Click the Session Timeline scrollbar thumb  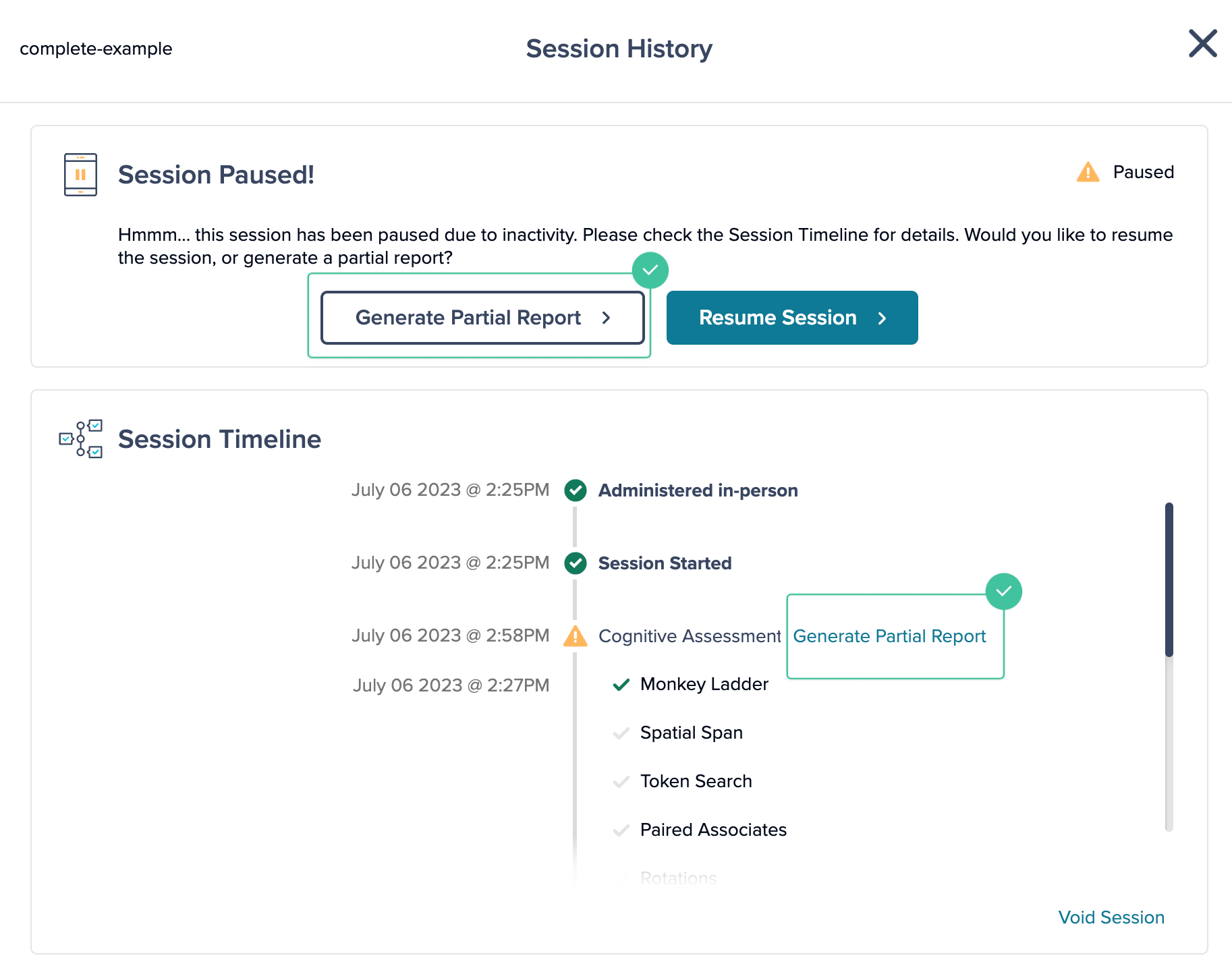pyautogui.click(x=1169, y=580)
